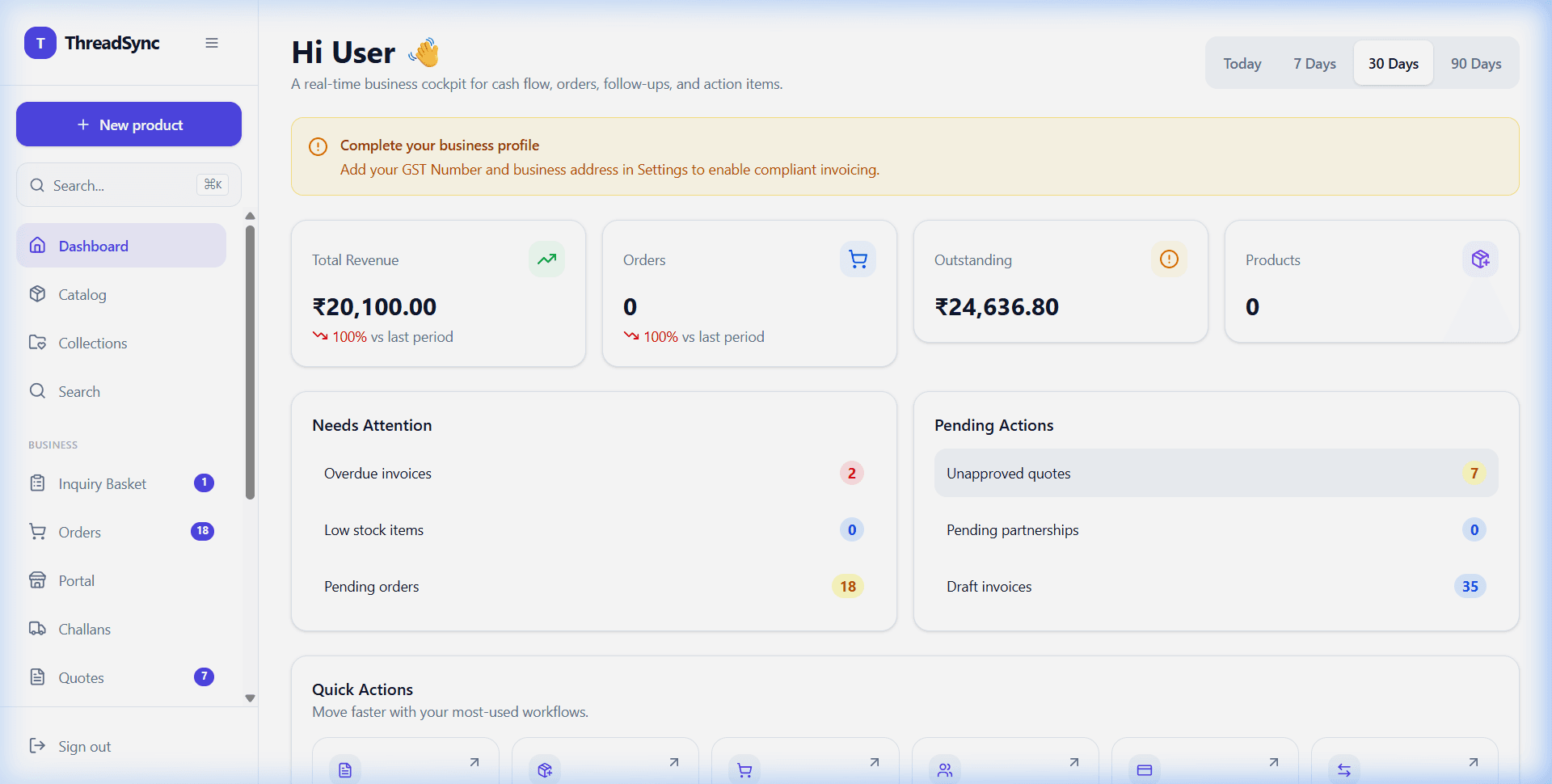Viewport: 1552px width, 784px height.
Task: Click the New product button
Action: 129,124
